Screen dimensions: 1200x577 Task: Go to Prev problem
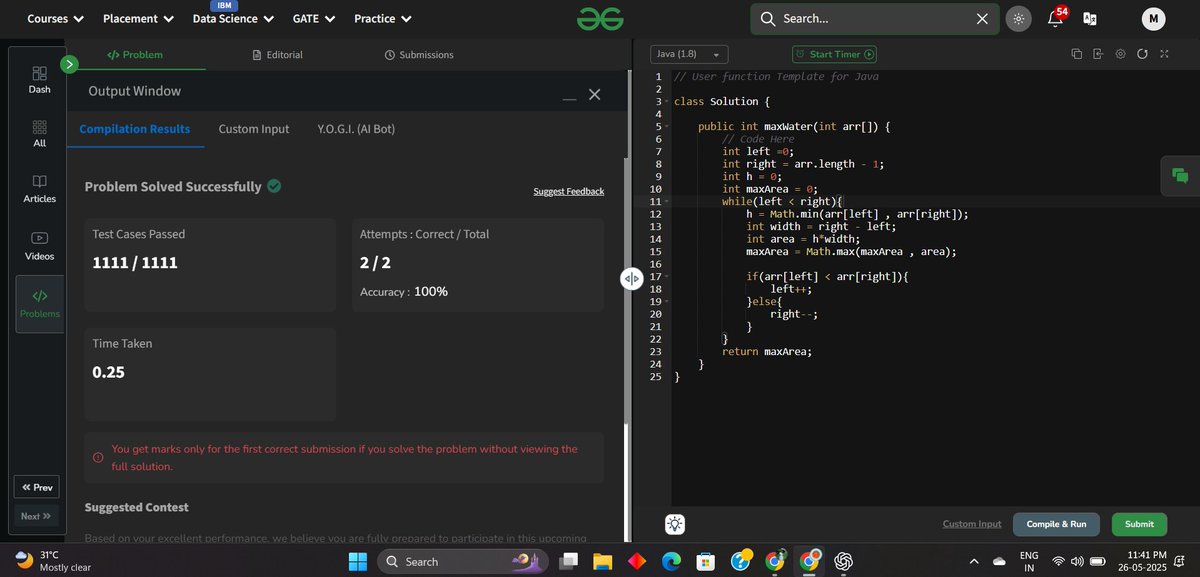(37, 487)
